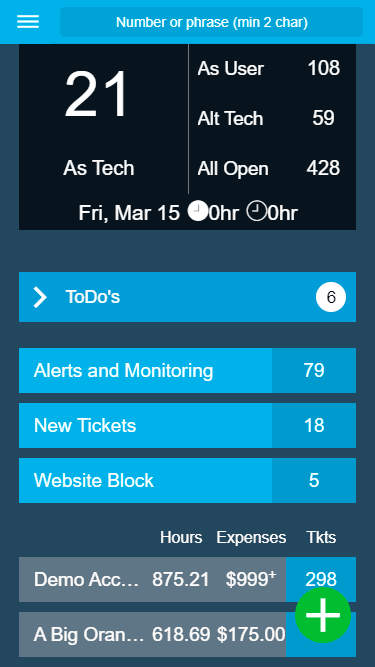Viewport: 375px width, 667px height.
Task: Focus the number or phrase search field
Action: coord(211,22)
